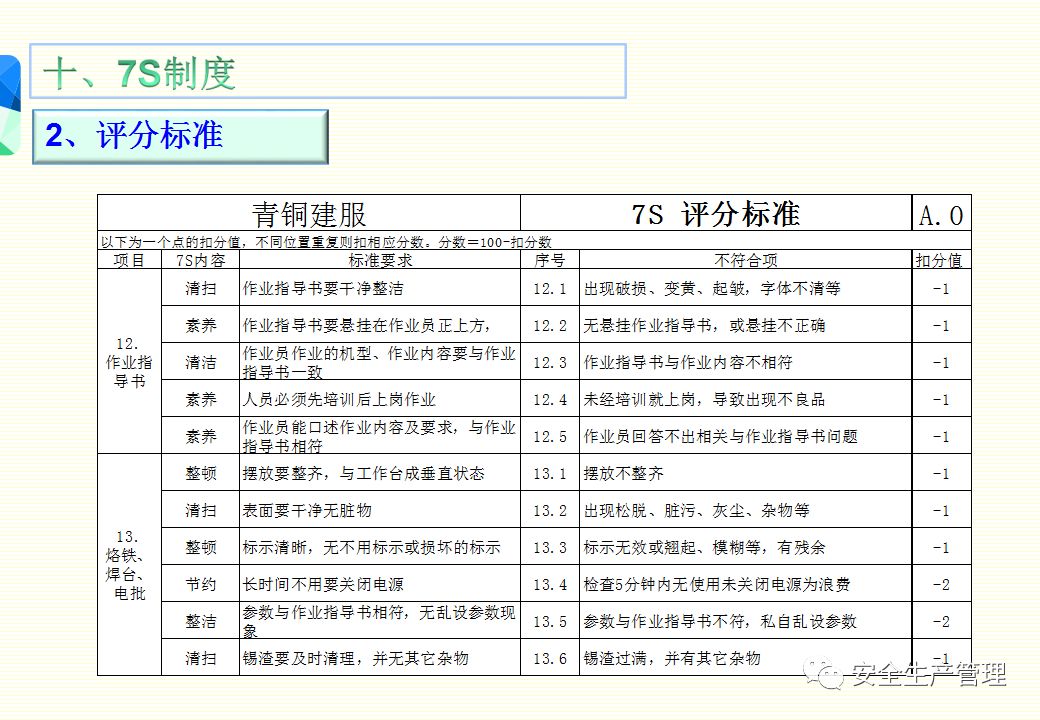Image resolution: width=1040 pixels, height=720 pixels.
Task: Click the '节约' cell in row 13.4
Action: pos(200,585)
